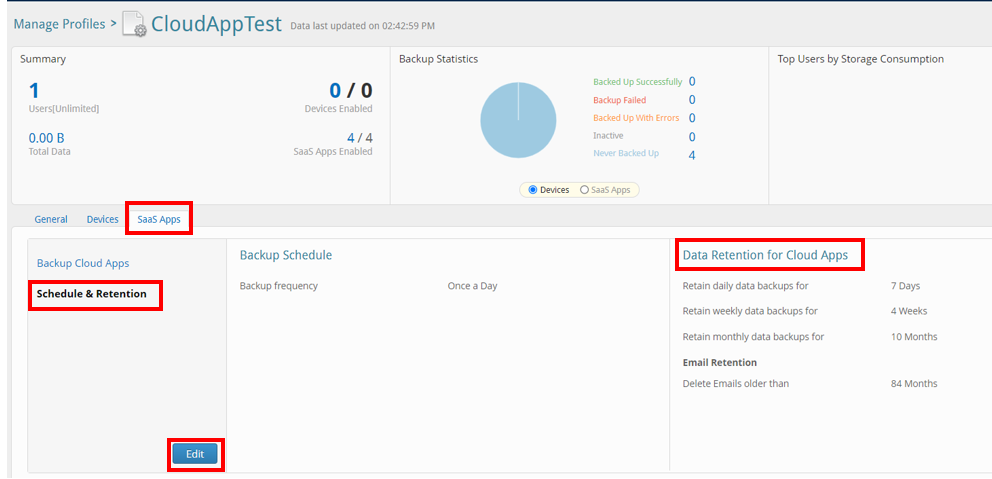Click the Backed Up With Errors count

tap(692, 118)
